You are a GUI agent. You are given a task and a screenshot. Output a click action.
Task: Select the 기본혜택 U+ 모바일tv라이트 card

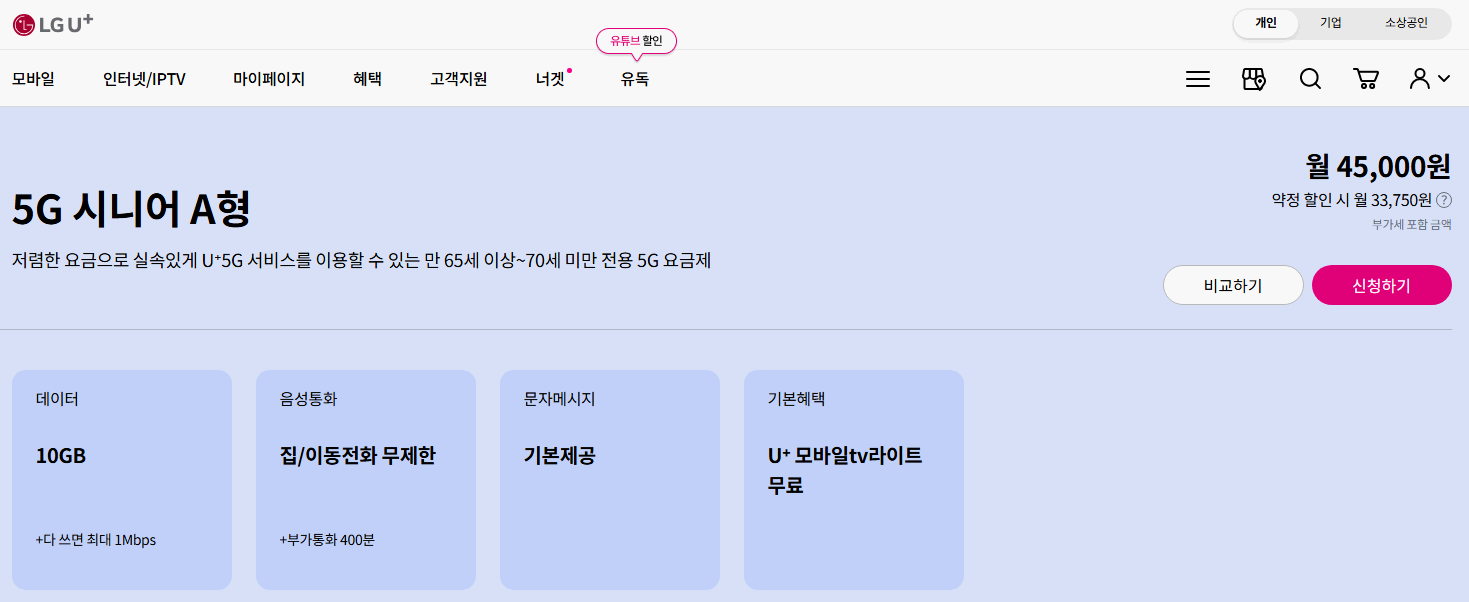click(x=853, y=479)
